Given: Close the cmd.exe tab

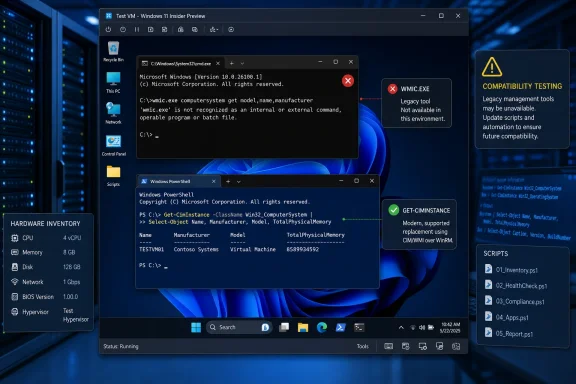Looking at the screenshot, I should pos(218,63).
